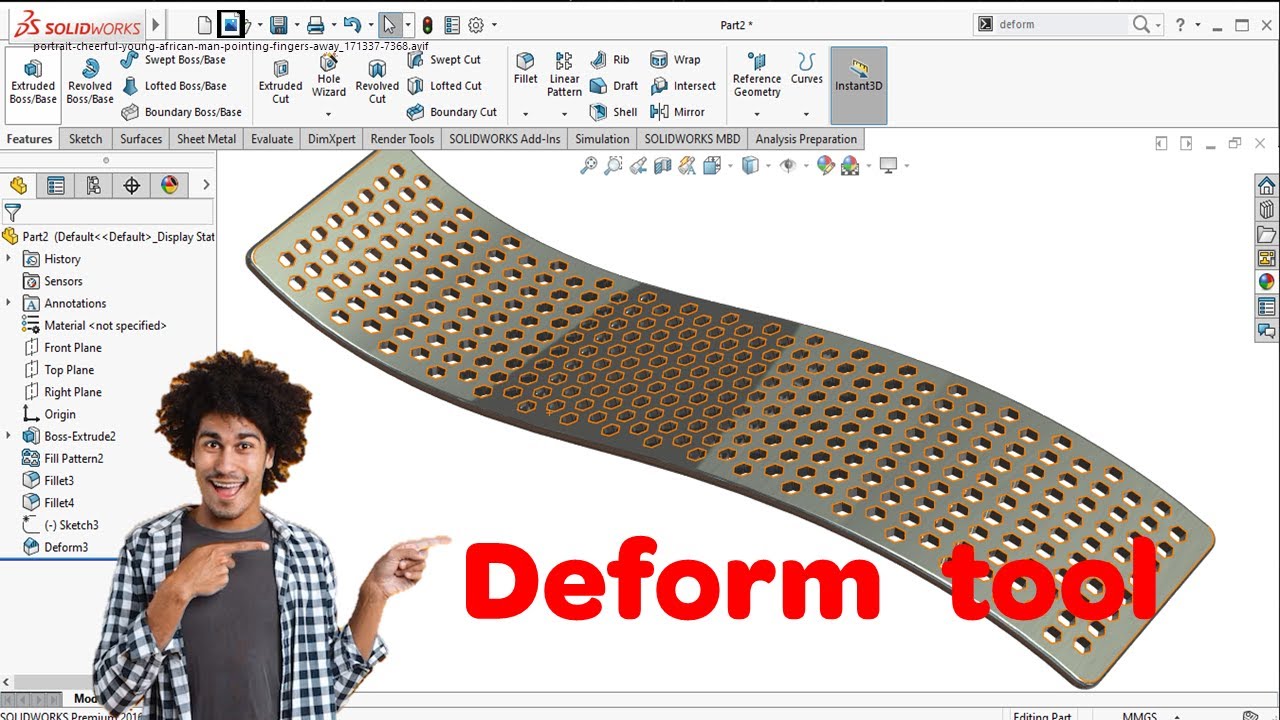Select the Boundary Cut tool
The image size is (1280, 720).
(x=452, y=112)
